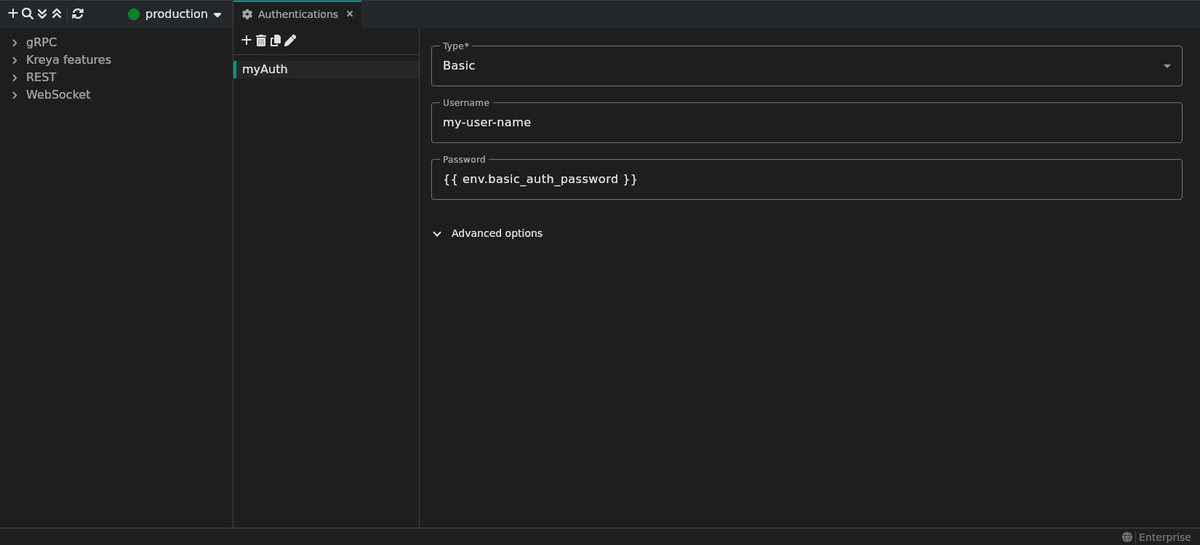
Task: Expand all folders with double-down chevron
Action: [42, 14]
